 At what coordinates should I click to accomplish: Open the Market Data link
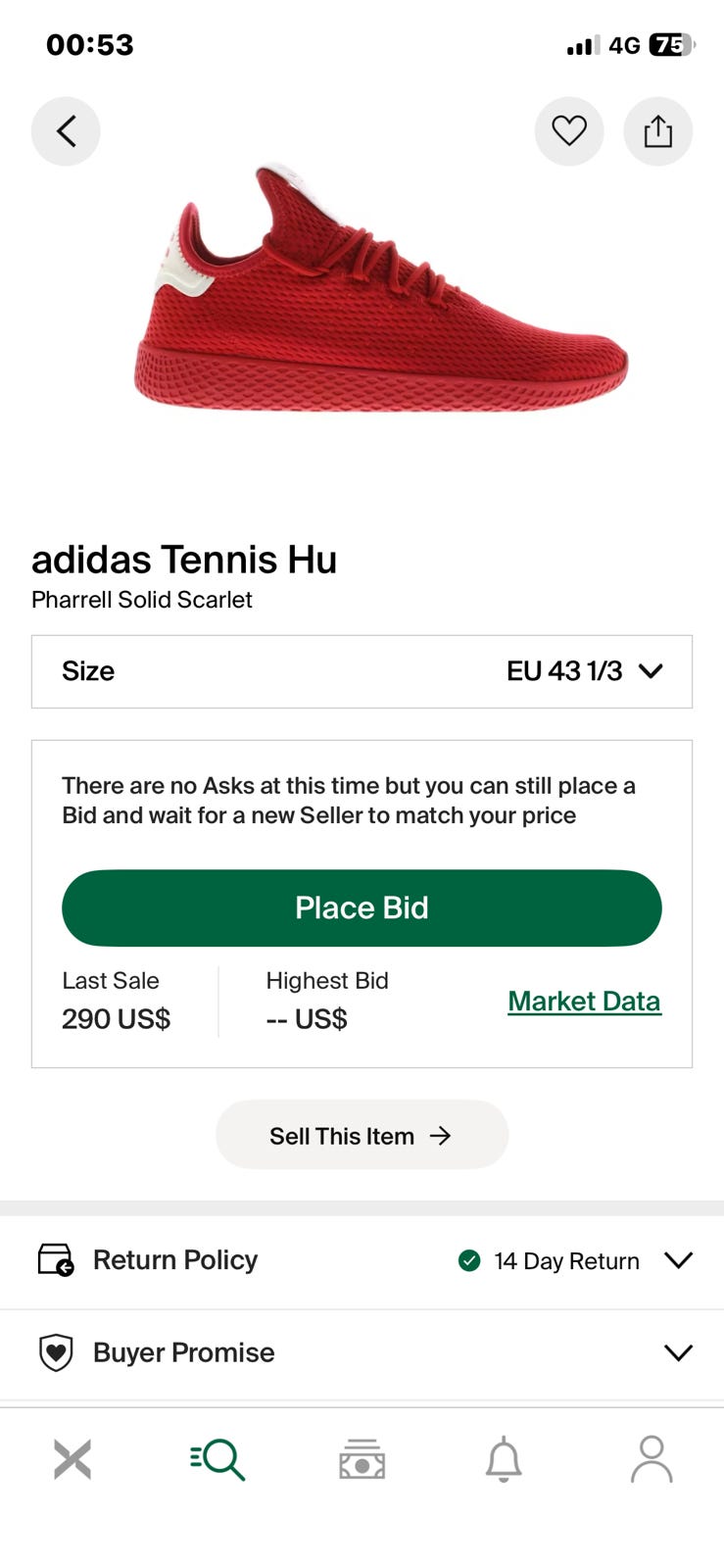pyautogui.click(x=584, y=1001)
